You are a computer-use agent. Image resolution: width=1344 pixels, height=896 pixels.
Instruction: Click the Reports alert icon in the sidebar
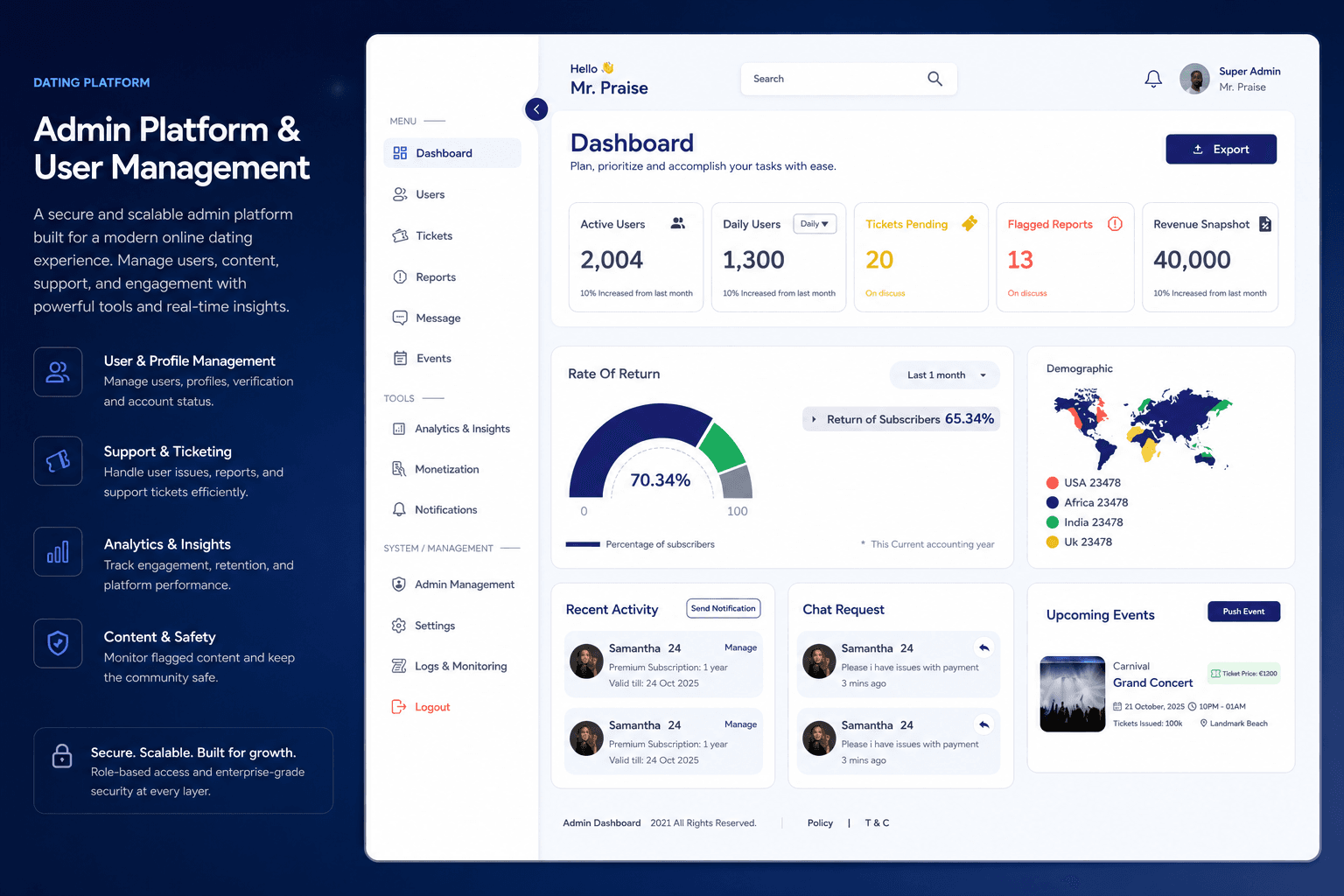[400, 276]
